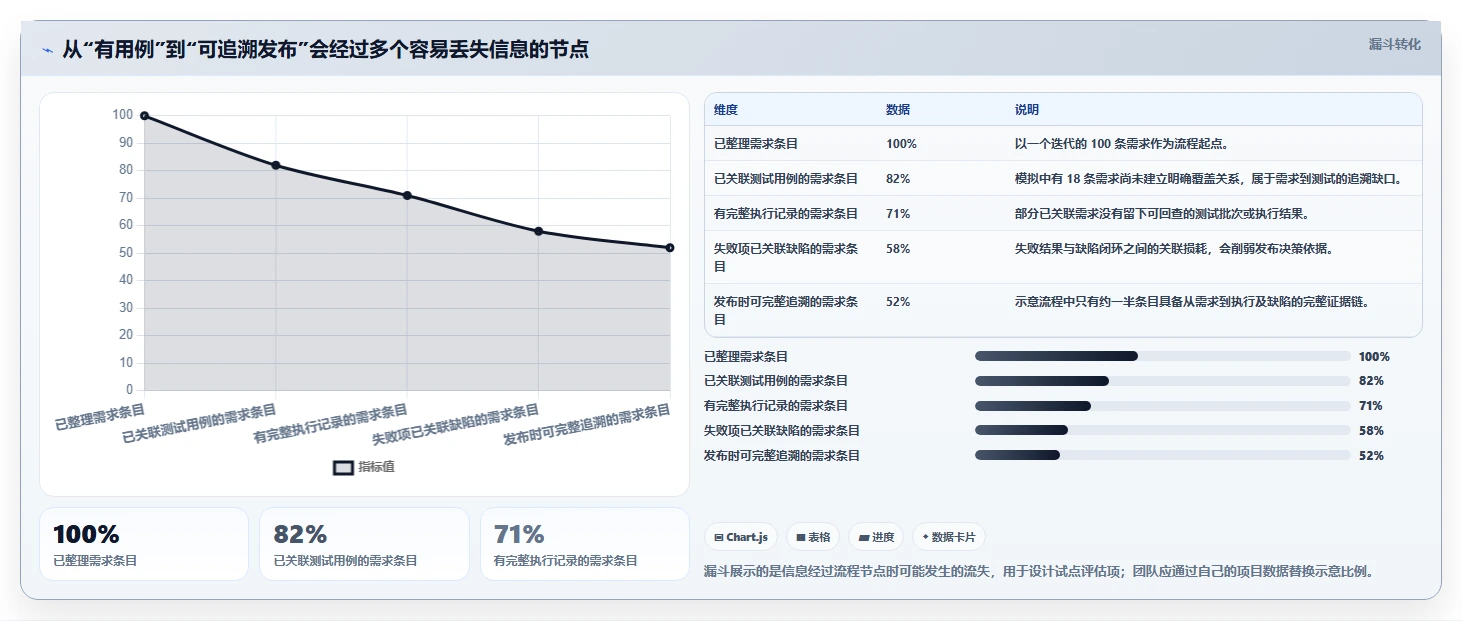Screen dimensions: 1462x621
Task: Click the chart data point at value 58
Action: point(538,231)
